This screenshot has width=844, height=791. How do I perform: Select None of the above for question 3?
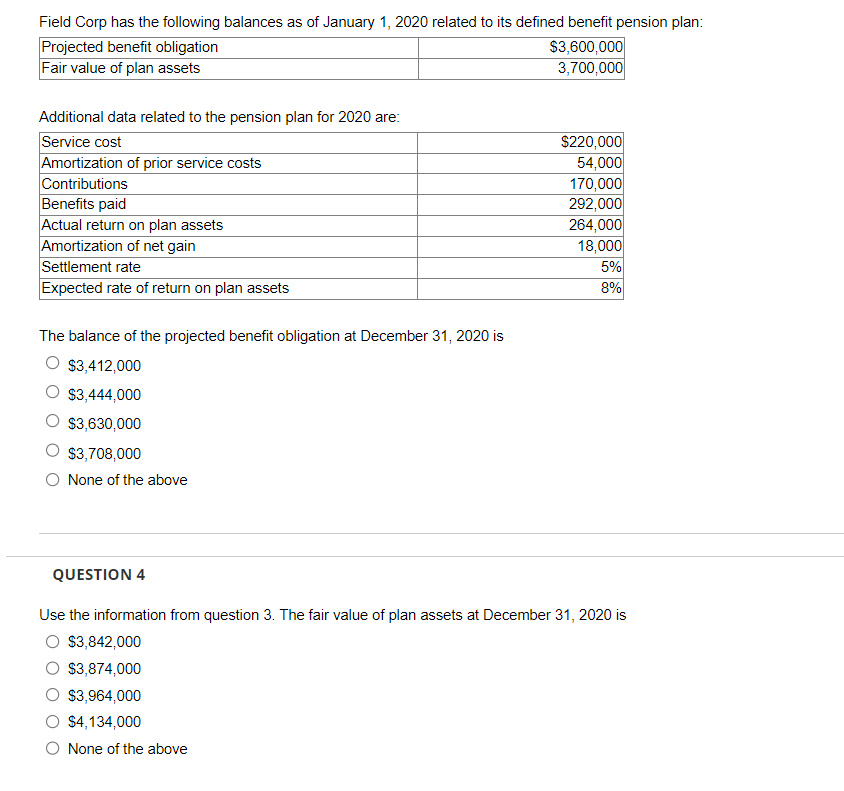point(52,479)
